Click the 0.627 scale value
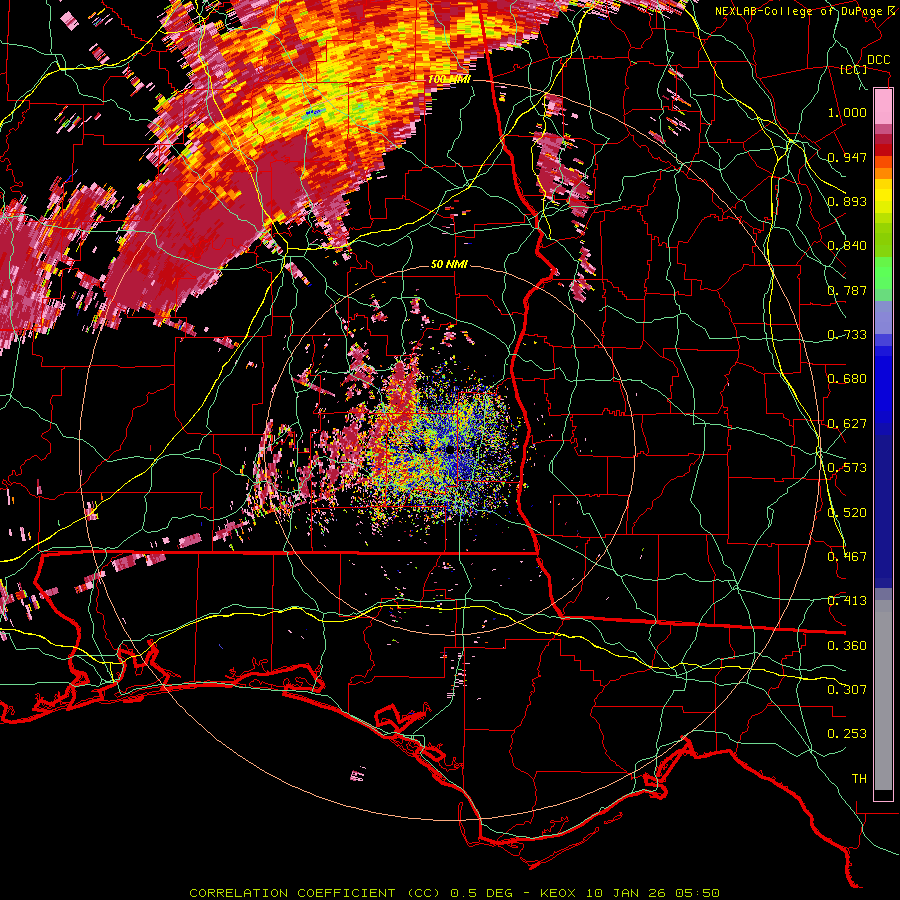 [847, 424]
